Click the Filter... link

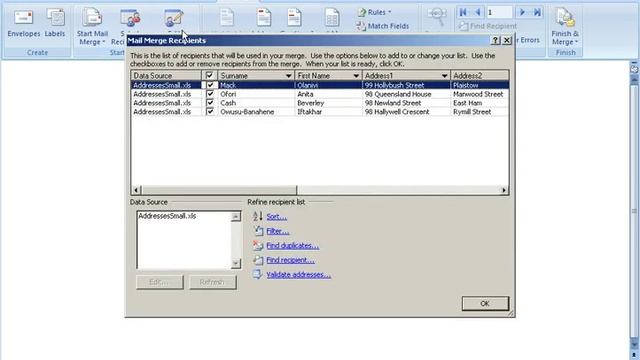click(278, 231)
